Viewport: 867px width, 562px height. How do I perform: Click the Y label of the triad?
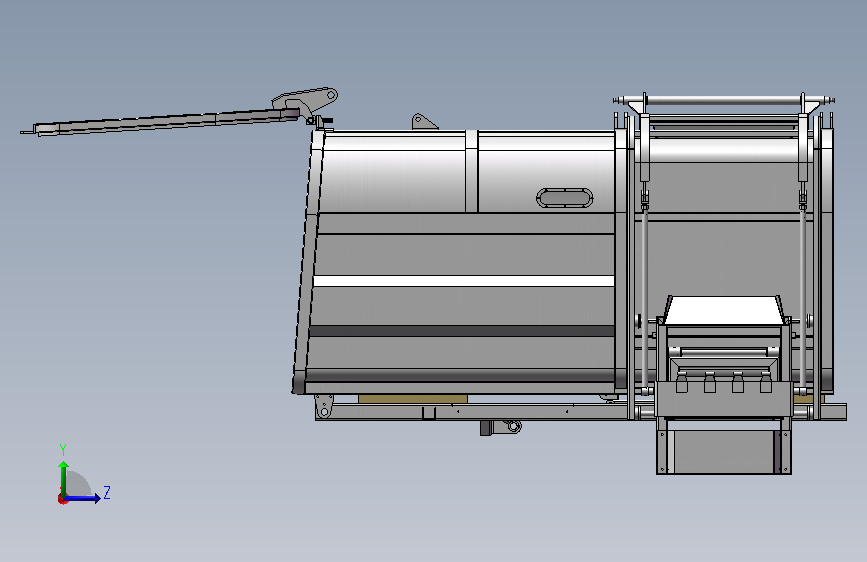coord(63,449)
